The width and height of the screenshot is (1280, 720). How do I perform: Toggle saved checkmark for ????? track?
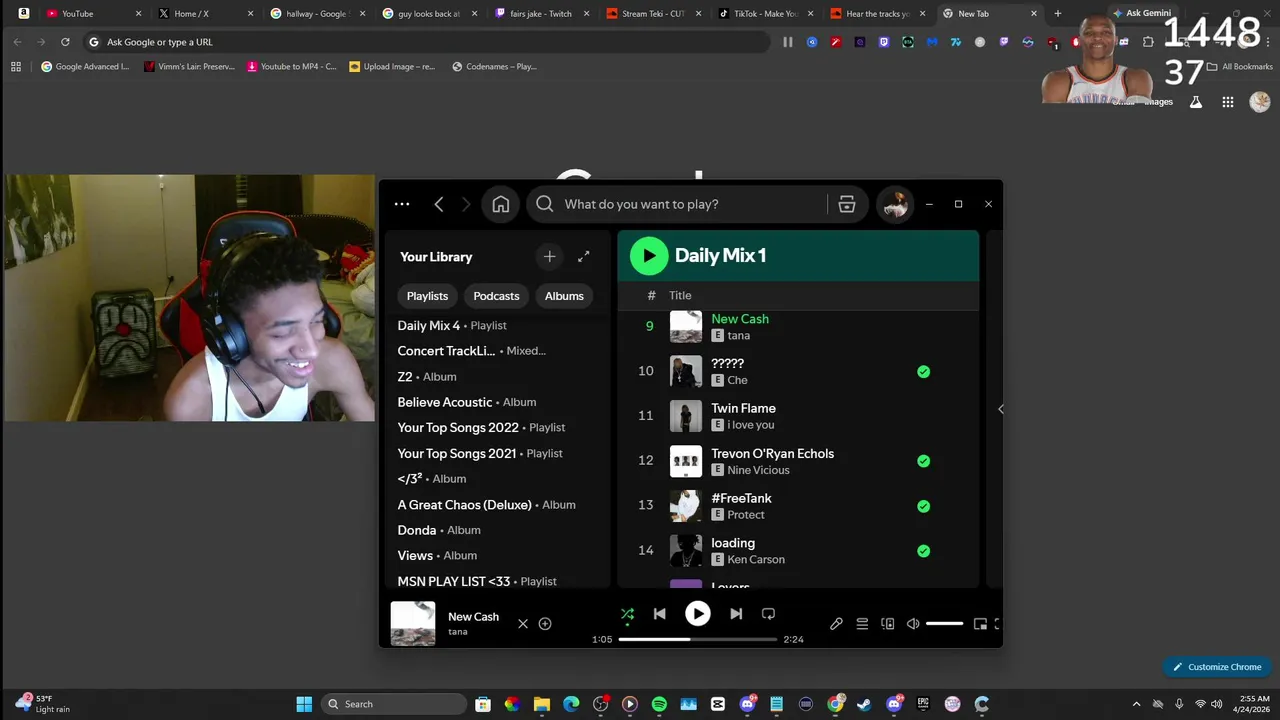(x=923, y=372)
